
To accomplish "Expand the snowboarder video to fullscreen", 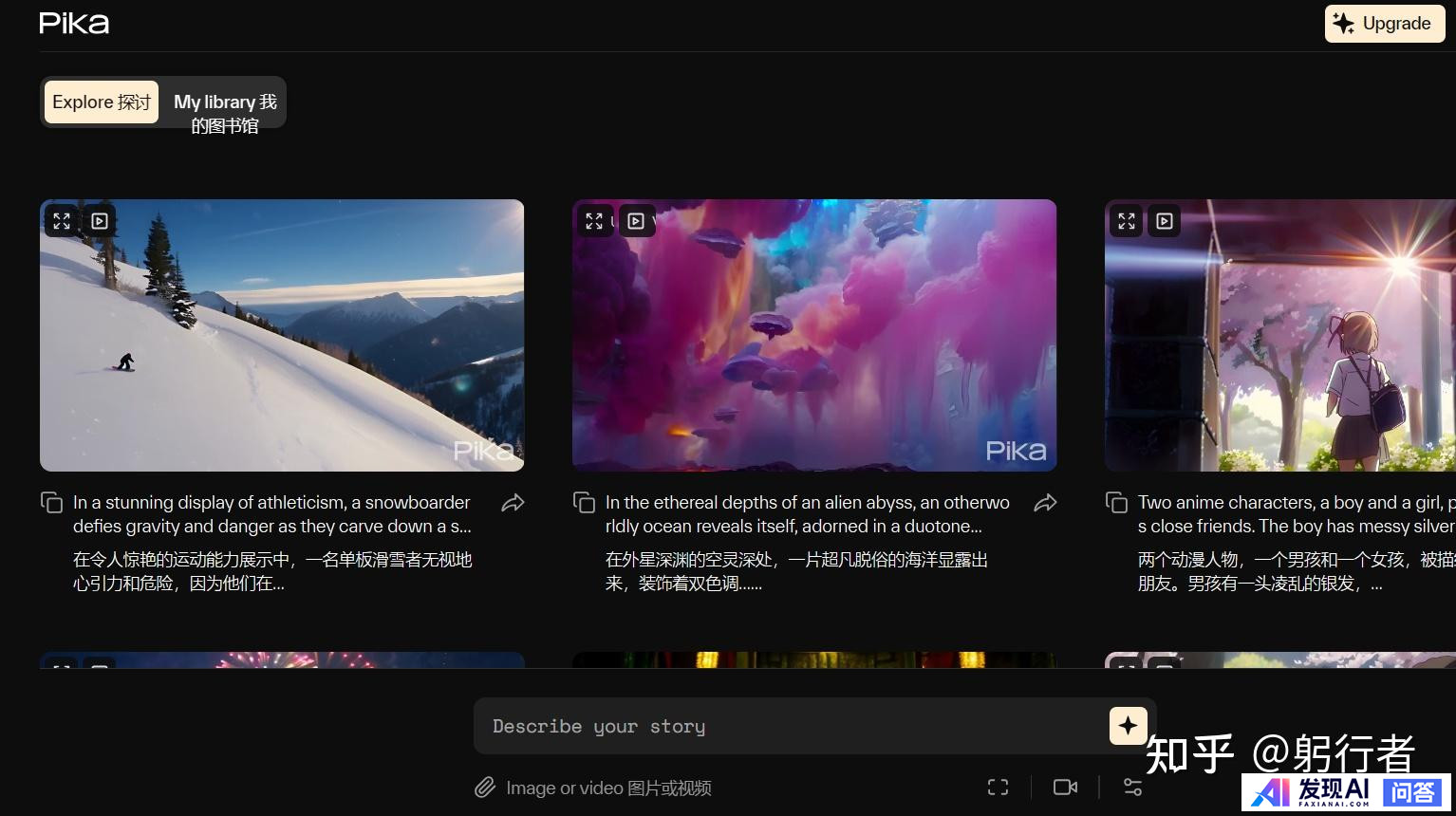I will 62,221.
